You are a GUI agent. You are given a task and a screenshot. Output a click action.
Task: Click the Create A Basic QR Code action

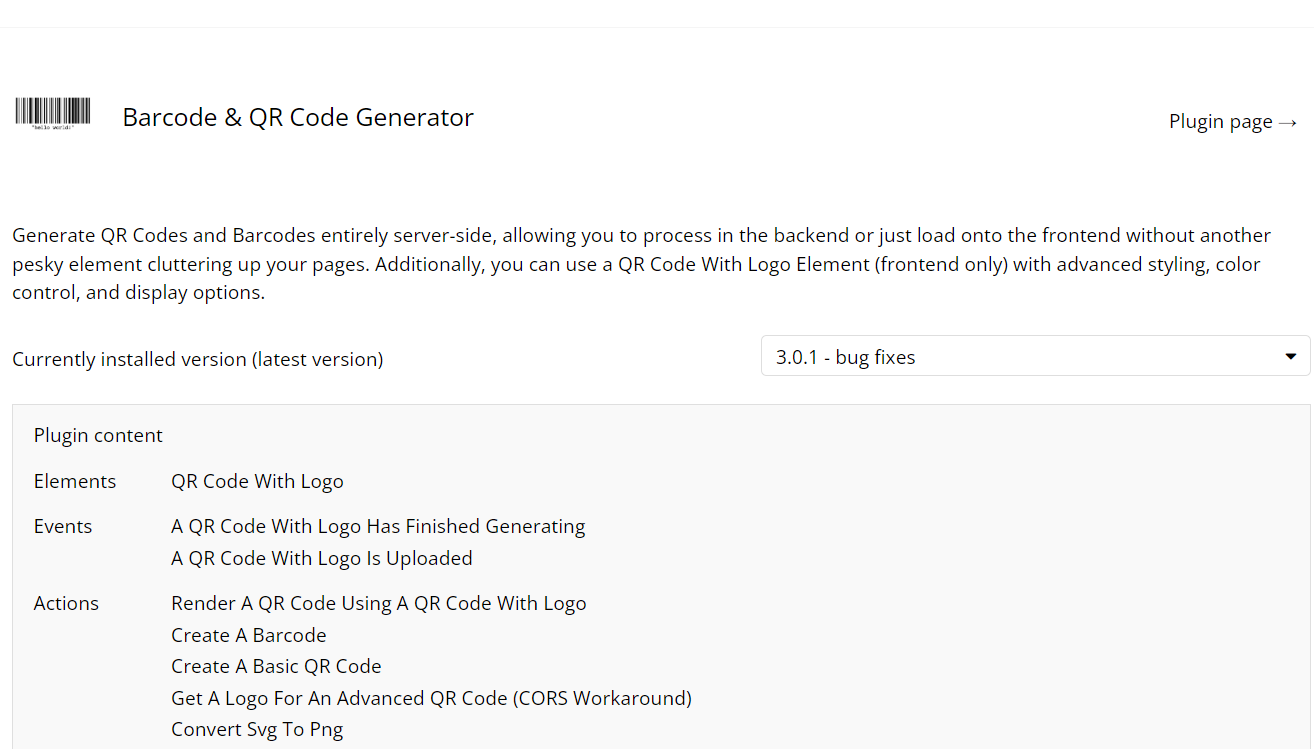(276, 667)
